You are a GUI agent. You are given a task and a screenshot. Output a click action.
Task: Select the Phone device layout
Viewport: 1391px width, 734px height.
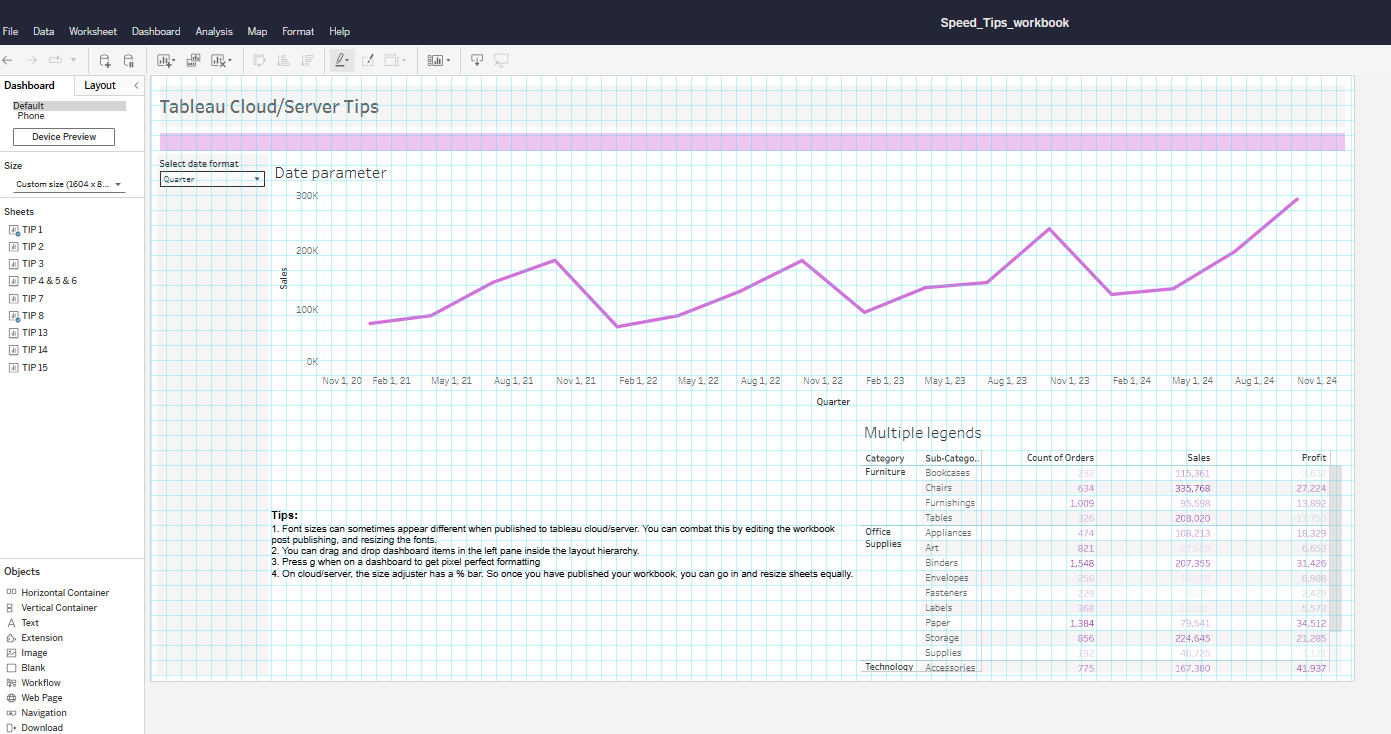[31, 116]
